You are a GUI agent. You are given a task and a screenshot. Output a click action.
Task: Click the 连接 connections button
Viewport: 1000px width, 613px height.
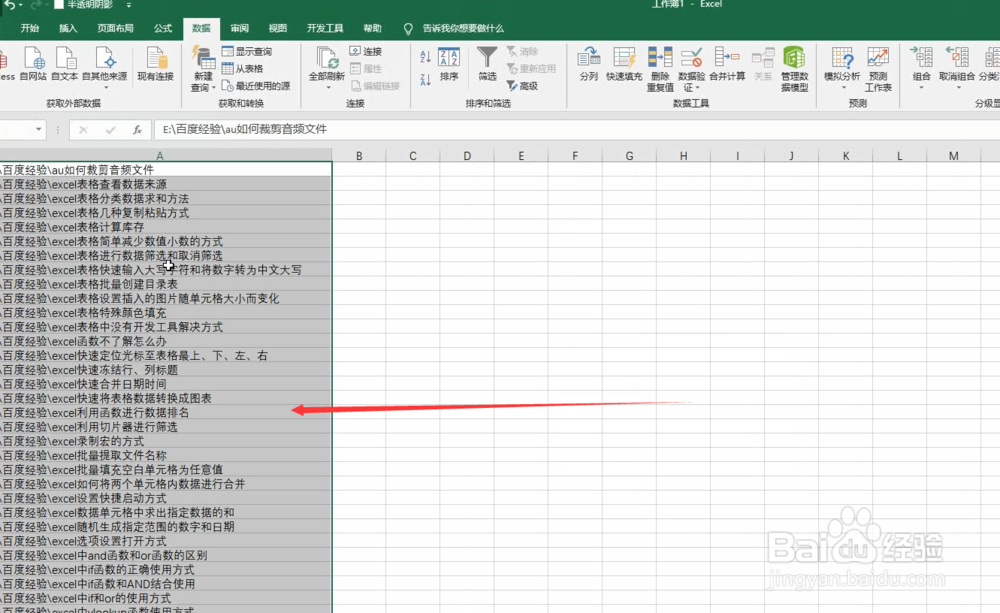tap(366, 51)
